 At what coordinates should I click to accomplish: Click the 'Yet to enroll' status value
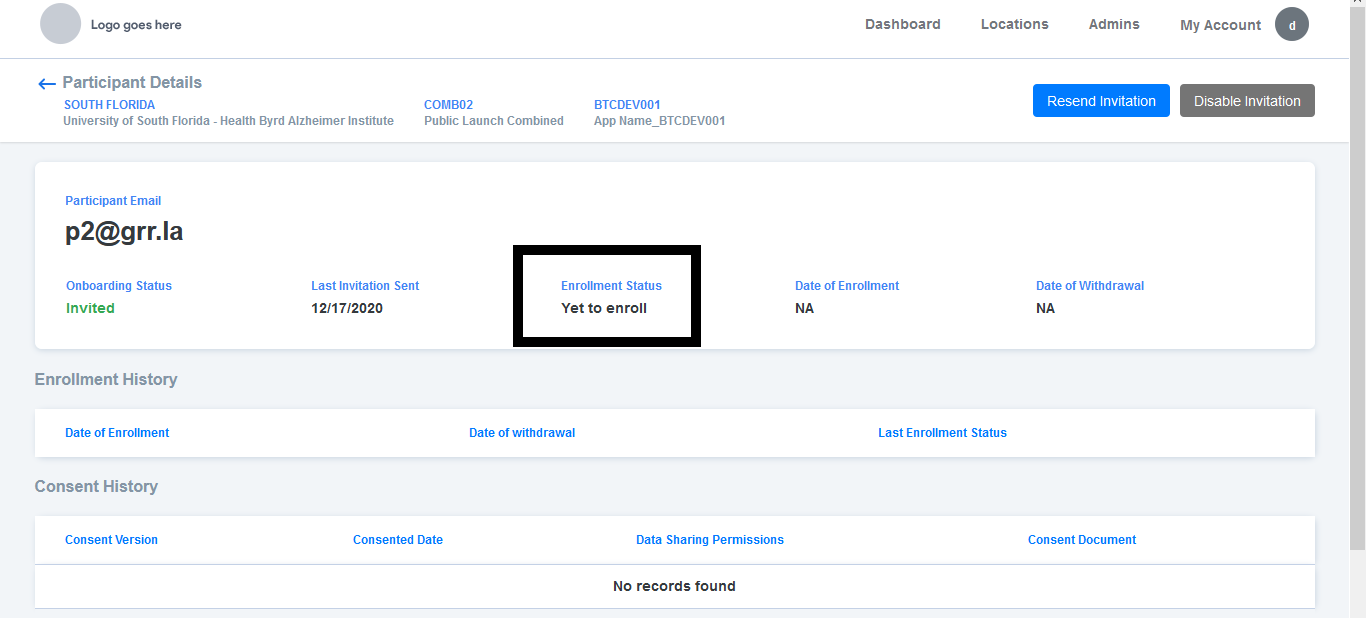pyautogui.click(x=604, y=308)
